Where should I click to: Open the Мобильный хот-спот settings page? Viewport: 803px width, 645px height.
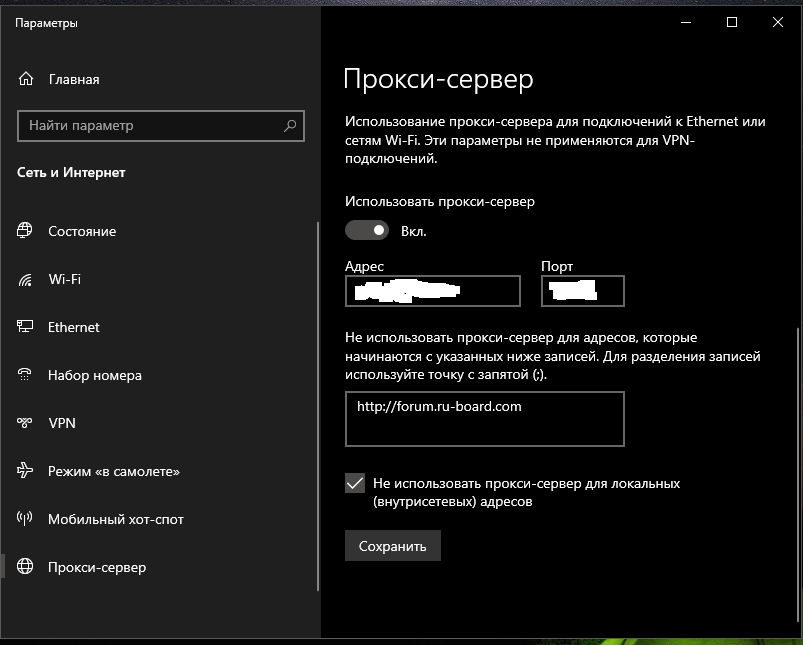(115, 519)
